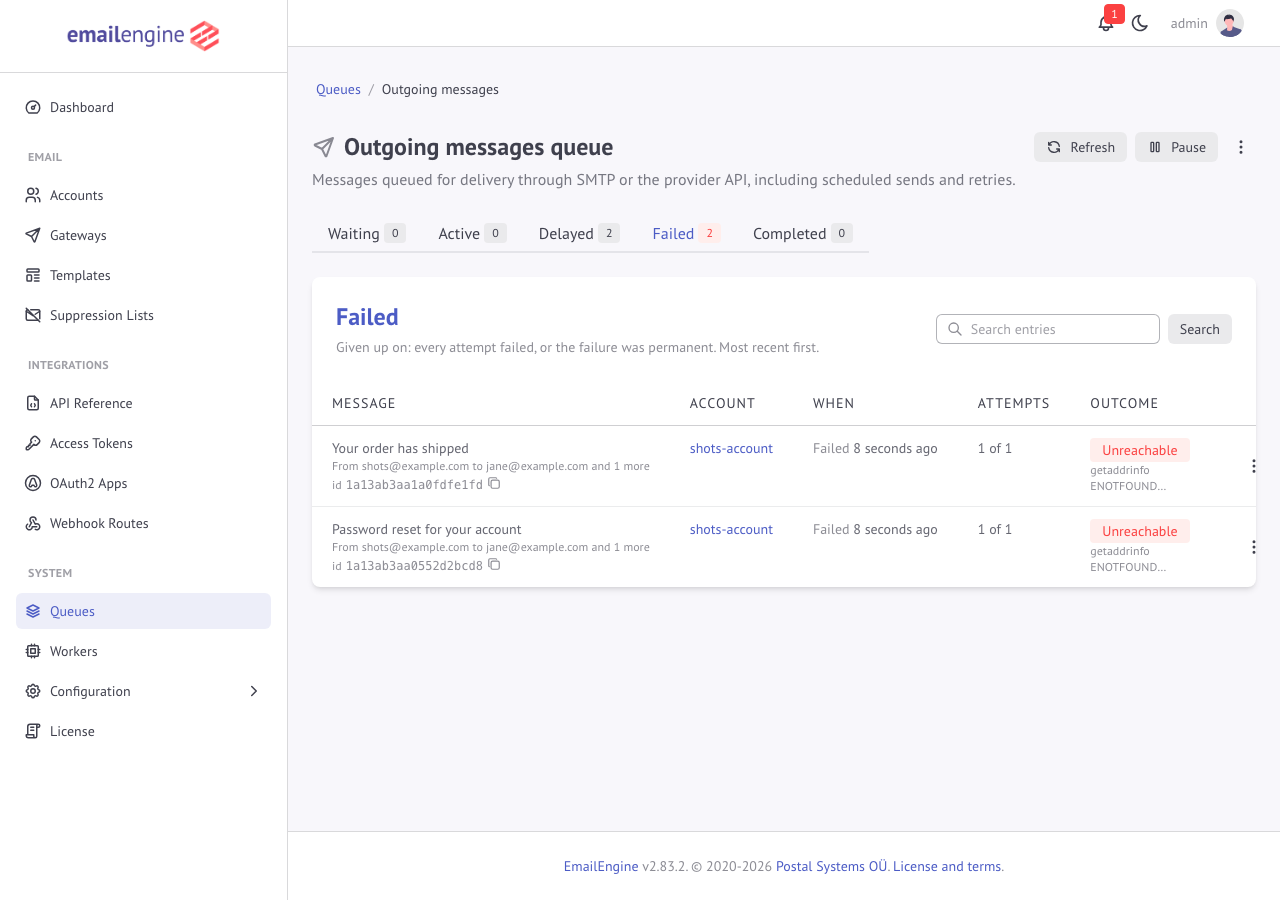Click the Accounts people icon in sidebar
Viewport: 1280px width, 900px height.
[x=33, y=195]
